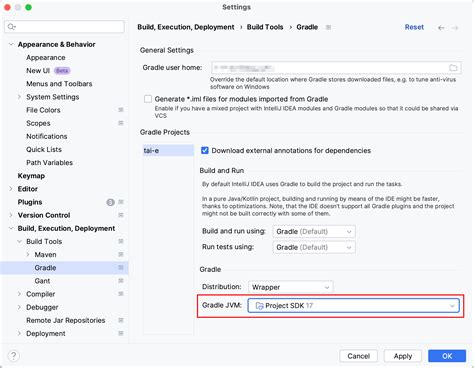Screen dimensions: 474x368
Task: Click the search magnifier icon
Action: coord(11,27)
